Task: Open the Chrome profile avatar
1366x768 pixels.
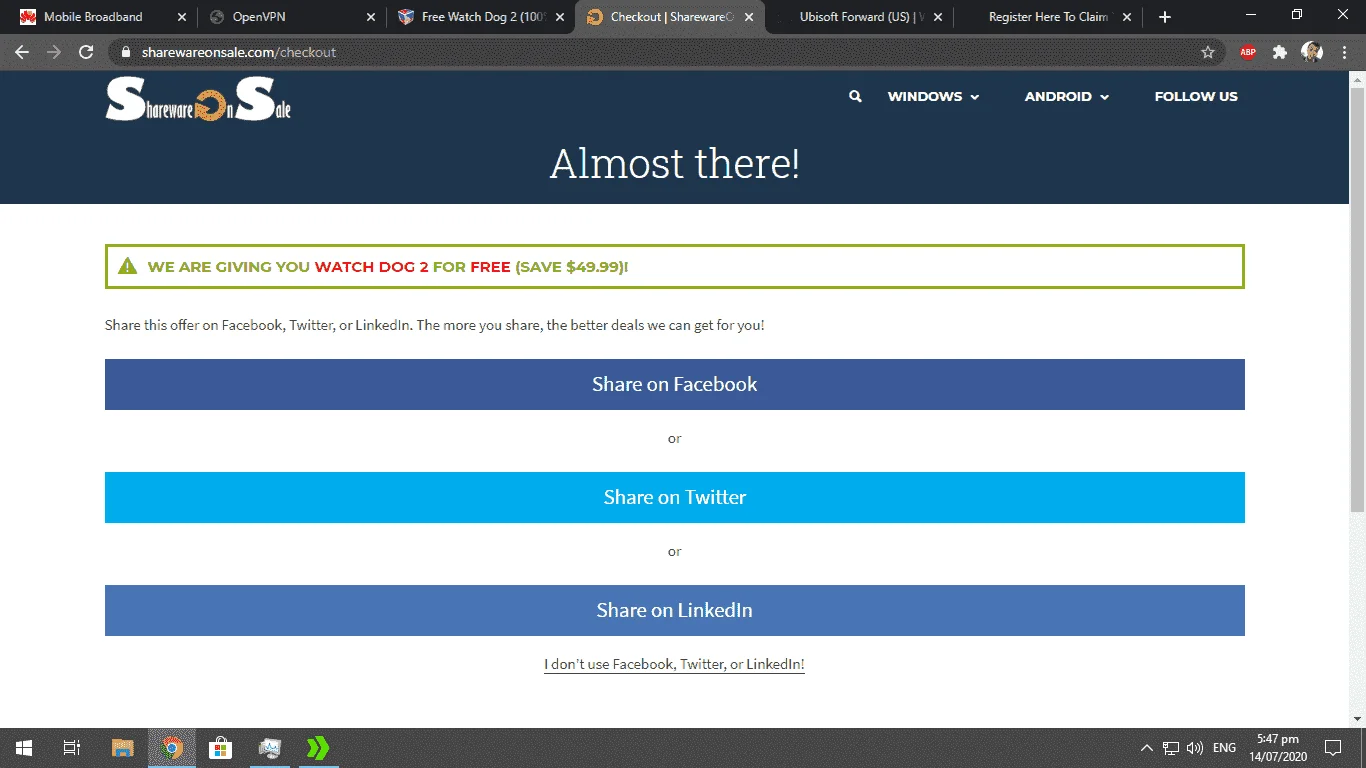Action: point(1312,52)
